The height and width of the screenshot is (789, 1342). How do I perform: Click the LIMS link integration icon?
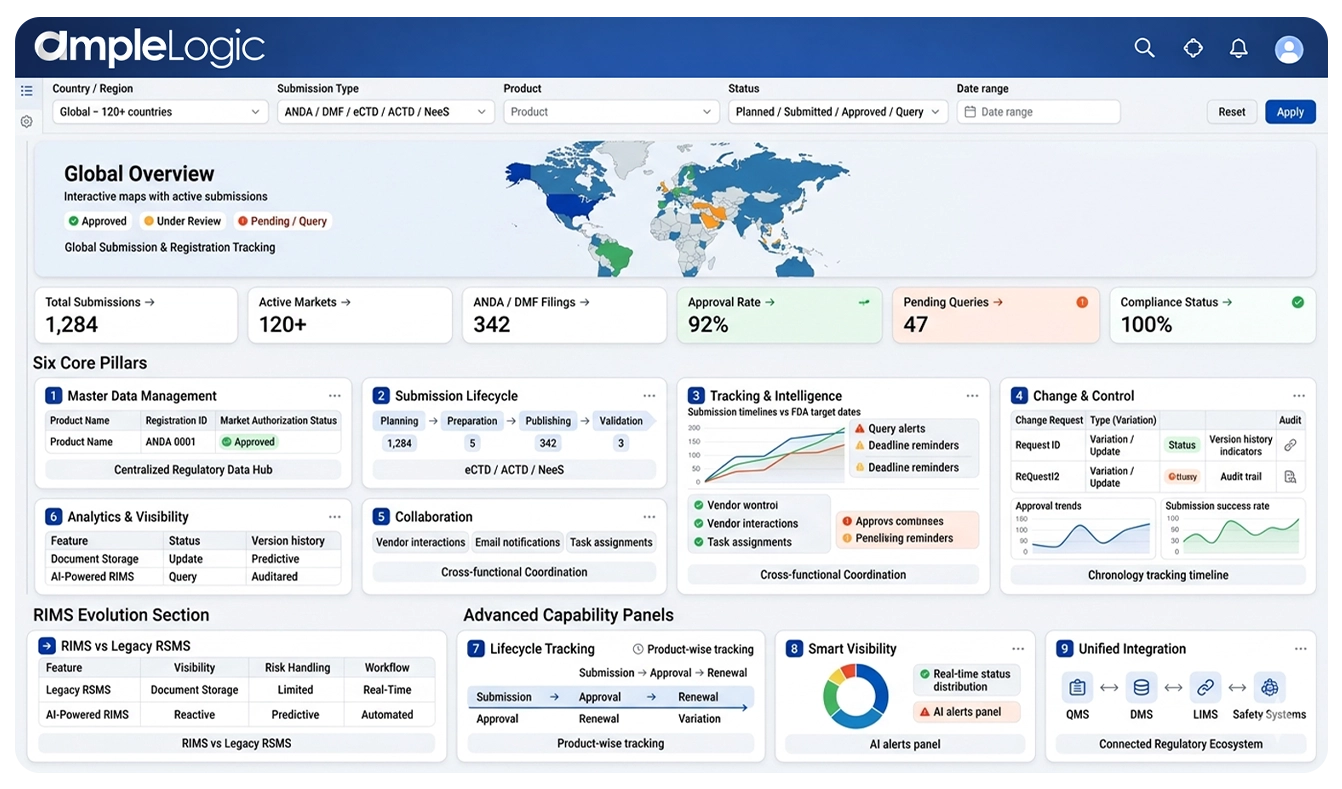[x=1205, y=688]
